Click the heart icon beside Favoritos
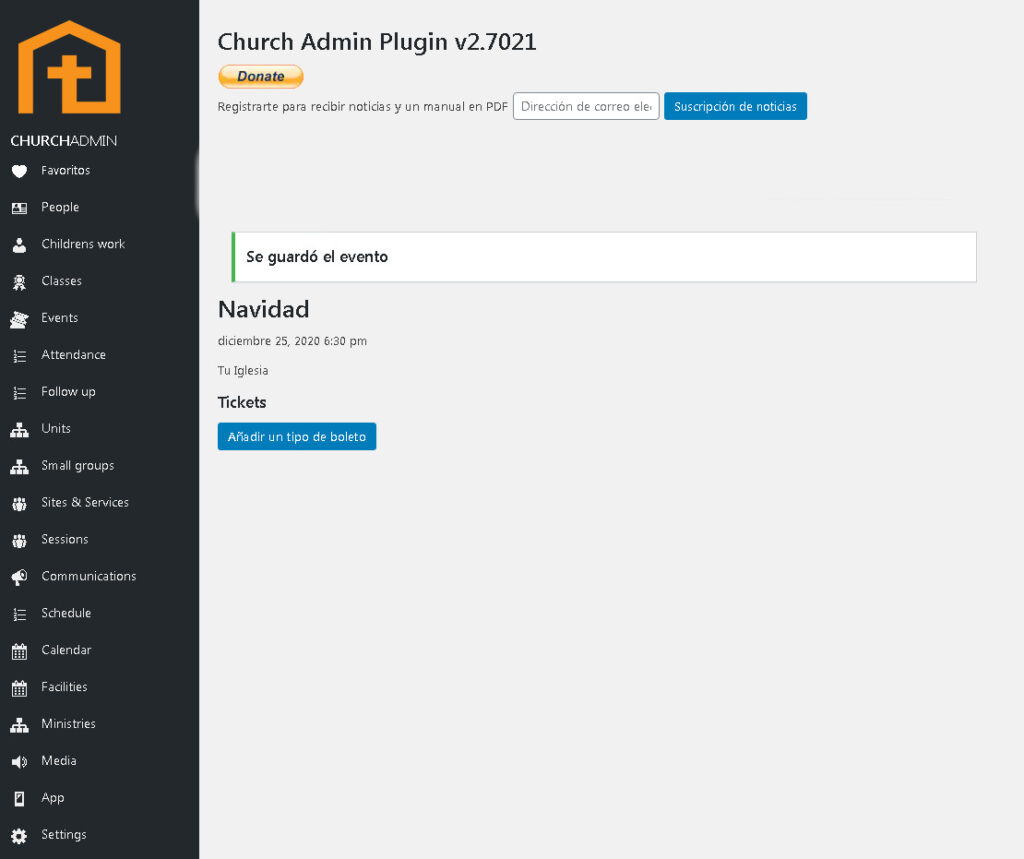This screenshot has height=859, width=1024. [x=19, y=171]
